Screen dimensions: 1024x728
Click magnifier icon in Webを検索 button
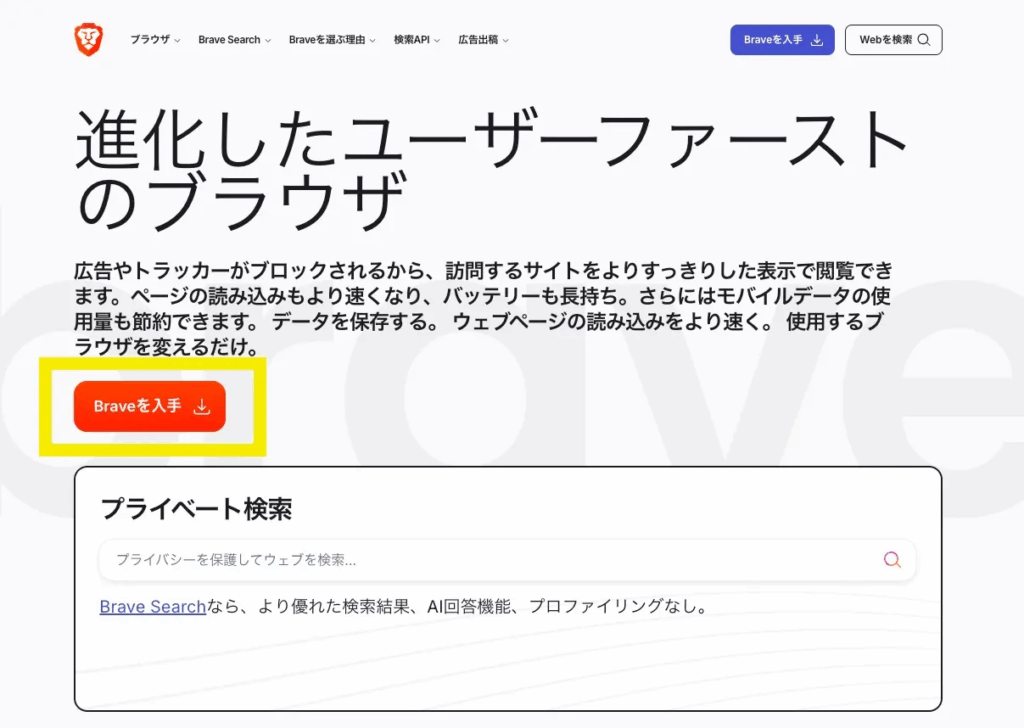click(923, 40)
